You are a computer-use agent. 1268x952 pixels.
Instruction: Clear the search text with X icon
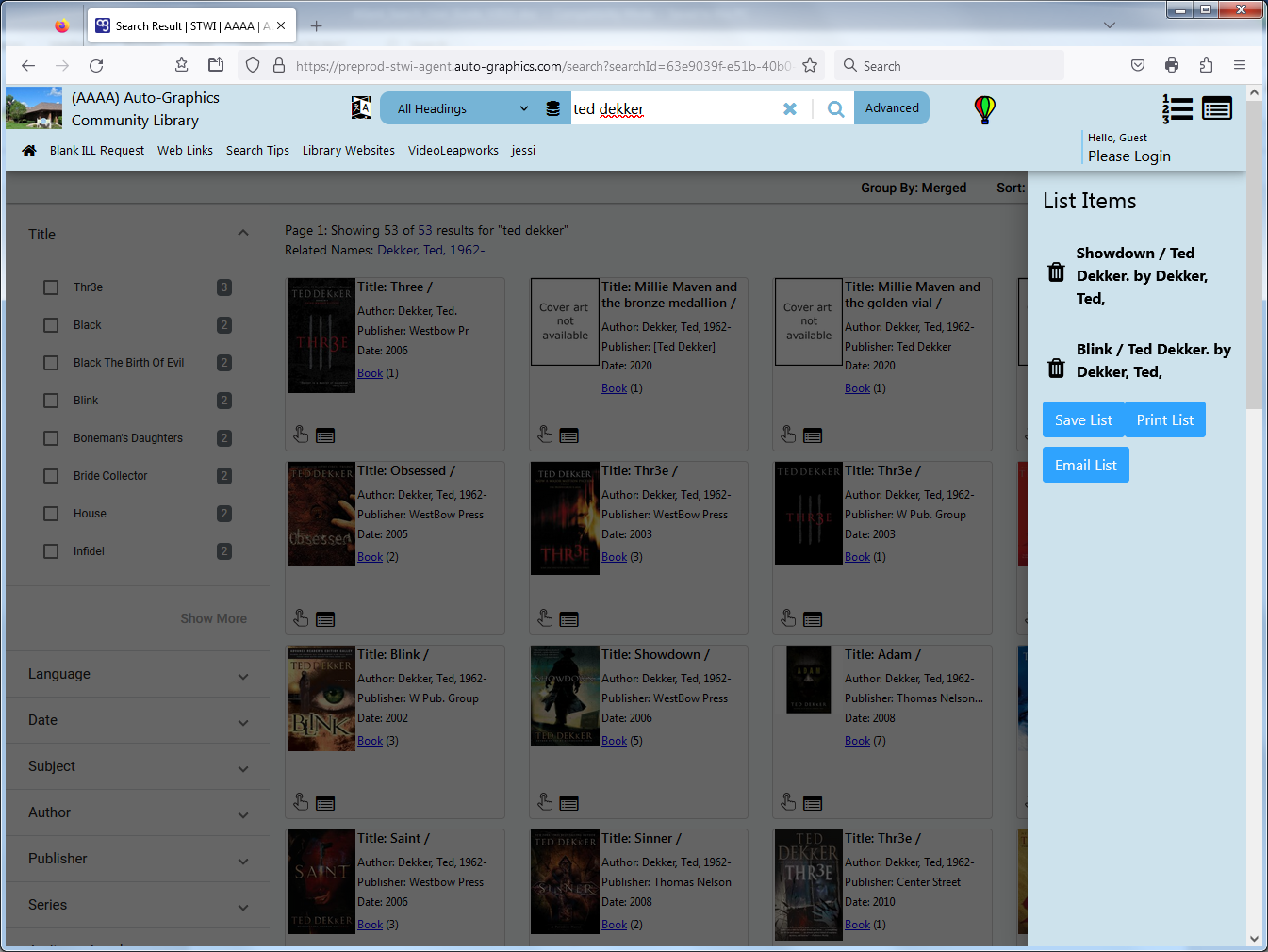pyautogui.click(x=790, y=109)
